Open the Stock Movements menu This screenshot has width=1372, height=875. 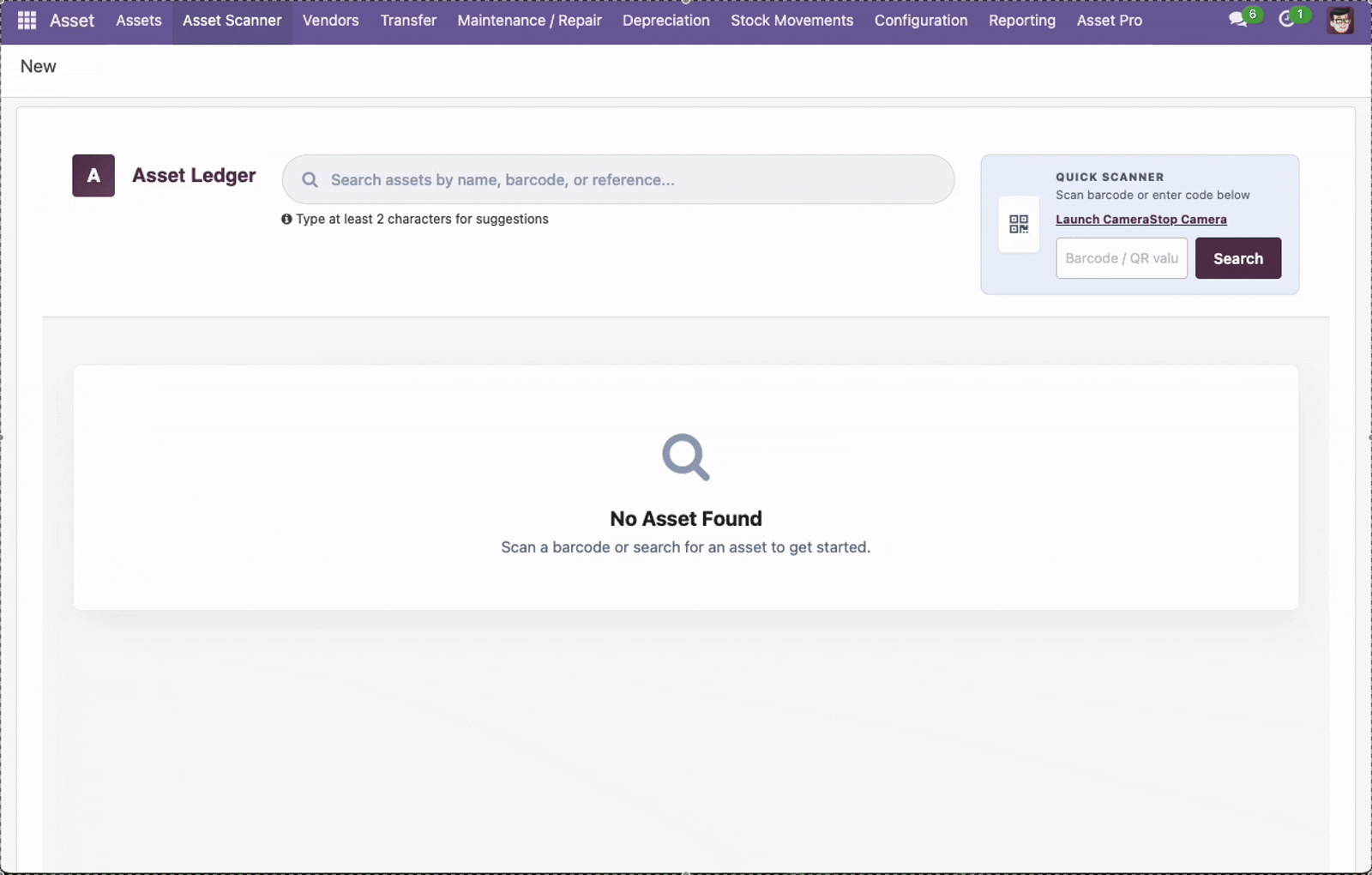point(792,21)
